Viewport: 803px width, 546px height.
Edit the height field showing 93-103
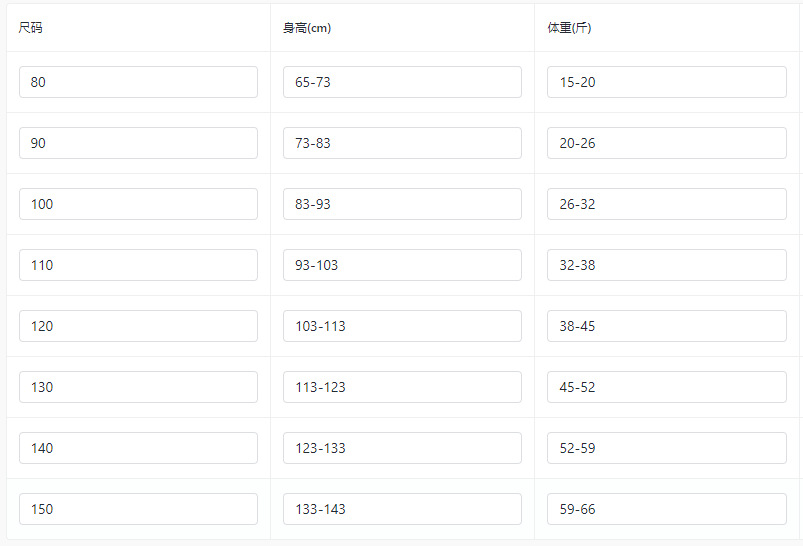pos(402,265)
